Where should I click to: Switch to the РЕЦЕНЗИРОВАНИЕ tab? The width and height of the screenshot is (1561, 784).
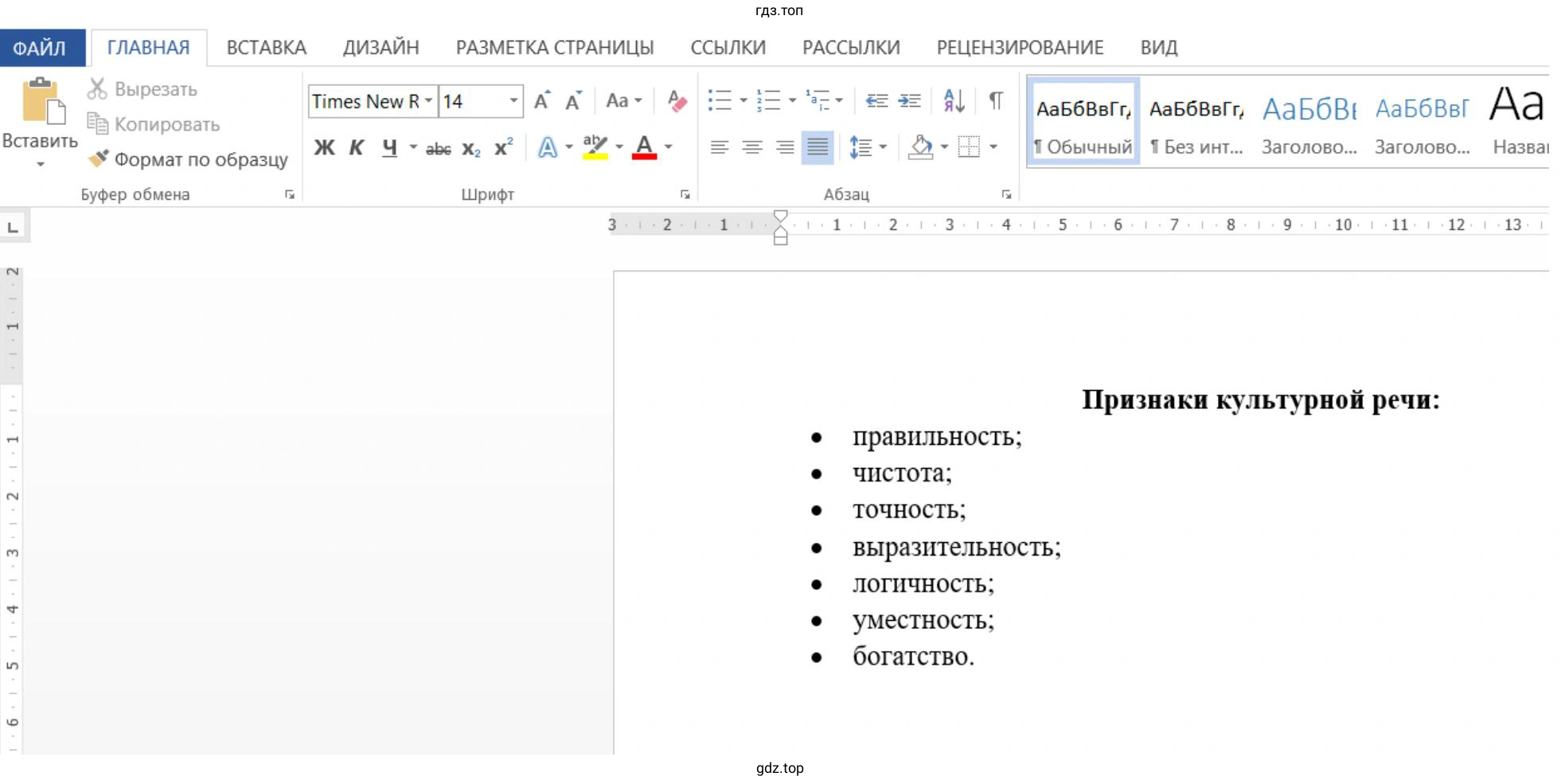point(1020,48)
